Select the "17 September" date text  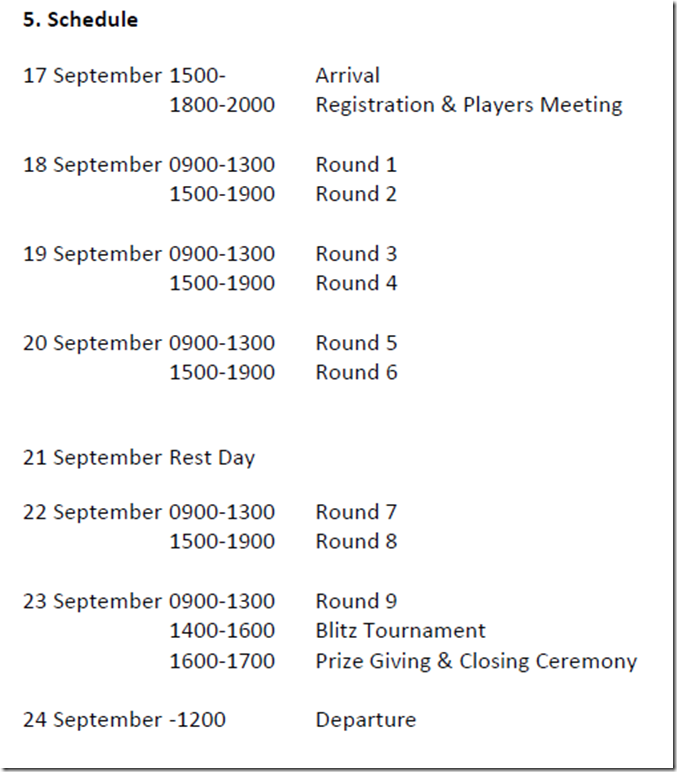click(x=92, y=75)
